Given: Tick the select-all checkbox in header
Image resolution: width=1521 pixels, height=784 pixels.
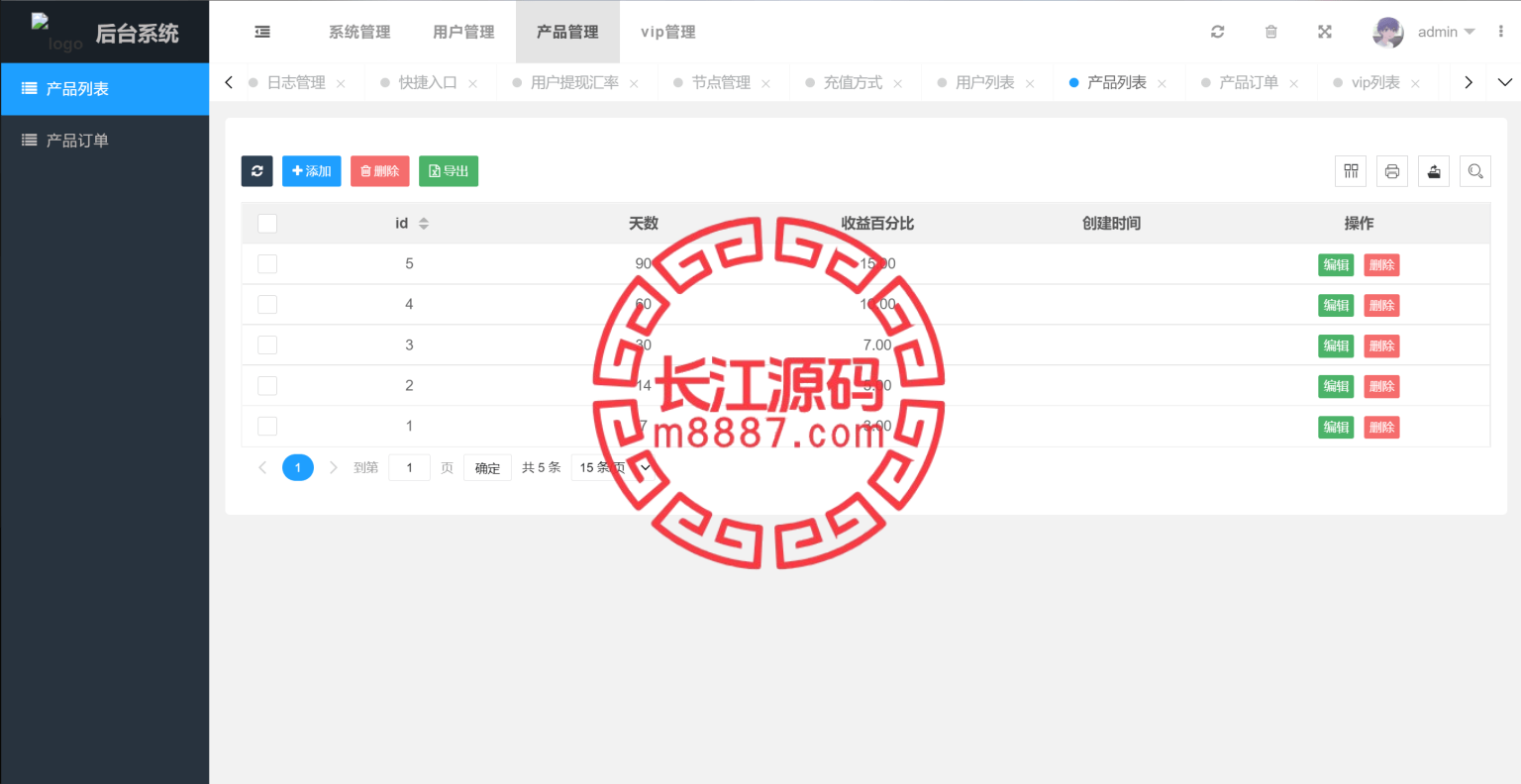Looking at the screenshot, I should point(267,224).
